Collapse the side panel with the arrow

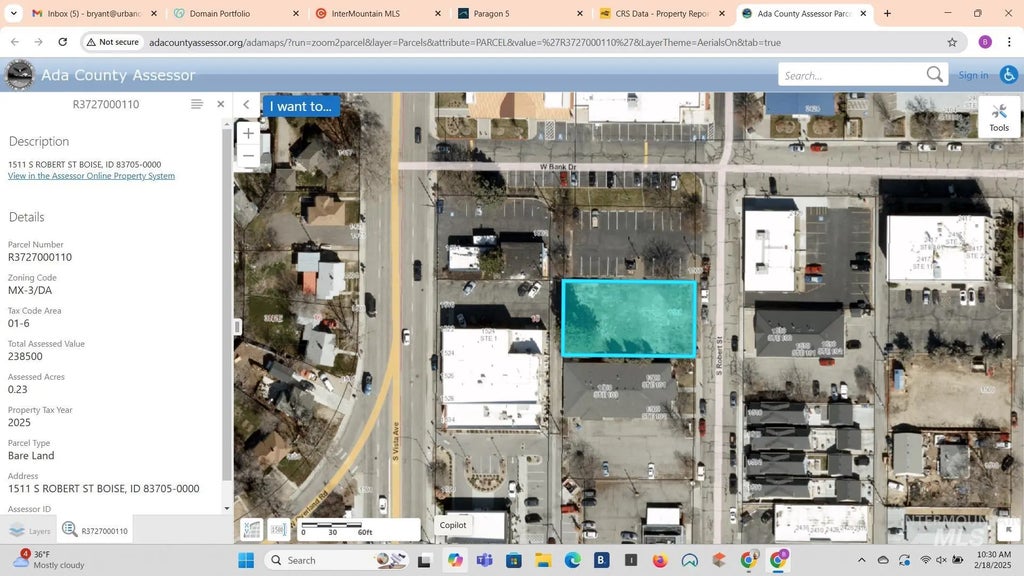[246, 105]
